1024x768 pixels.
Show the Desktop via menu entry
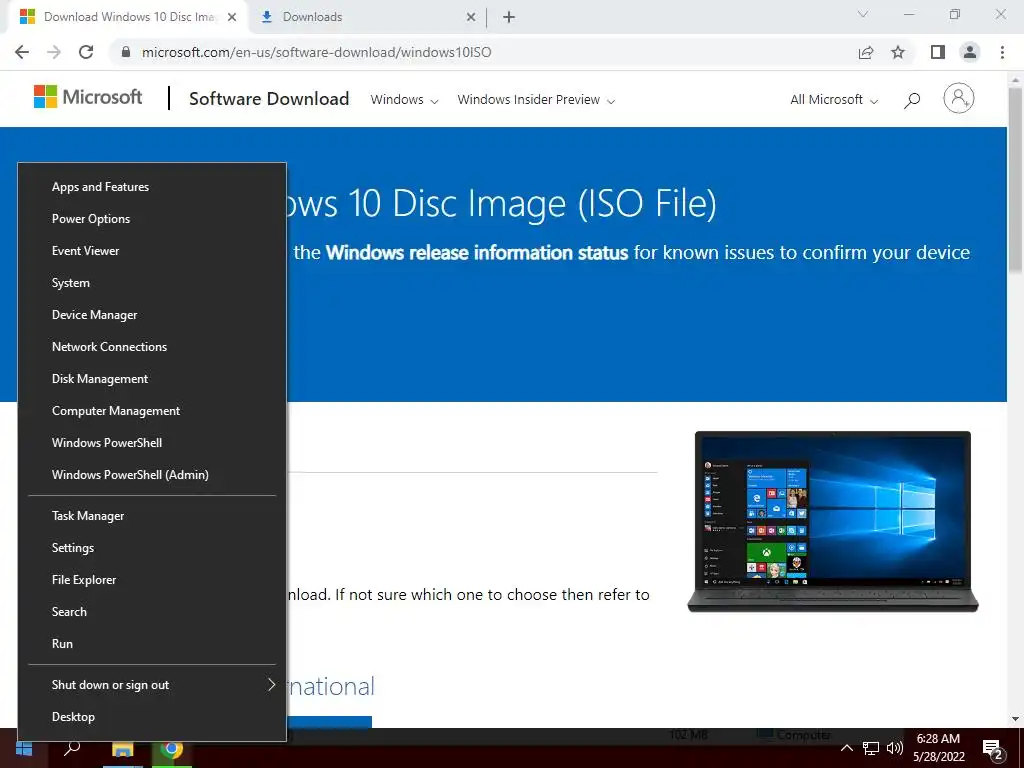[x=152, y=717]
